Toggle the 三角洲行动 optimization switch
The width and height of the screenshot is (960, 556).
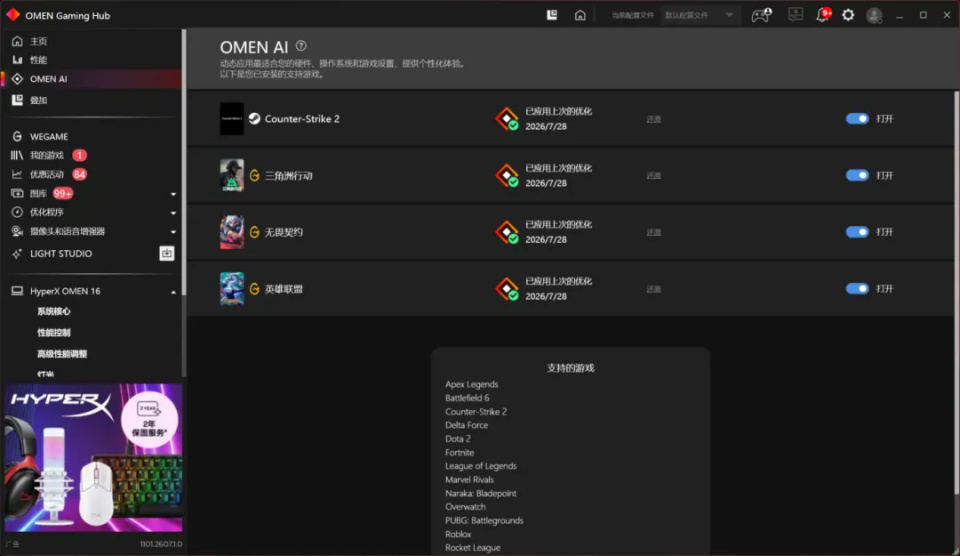pyautogui.click(x=857, y=175)
